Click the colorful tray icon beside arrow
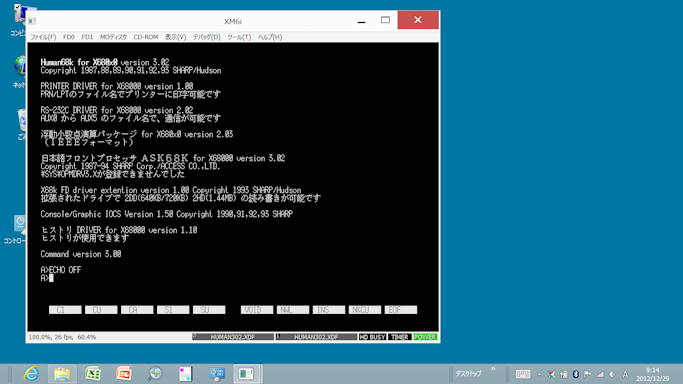 tap(551, 374)
